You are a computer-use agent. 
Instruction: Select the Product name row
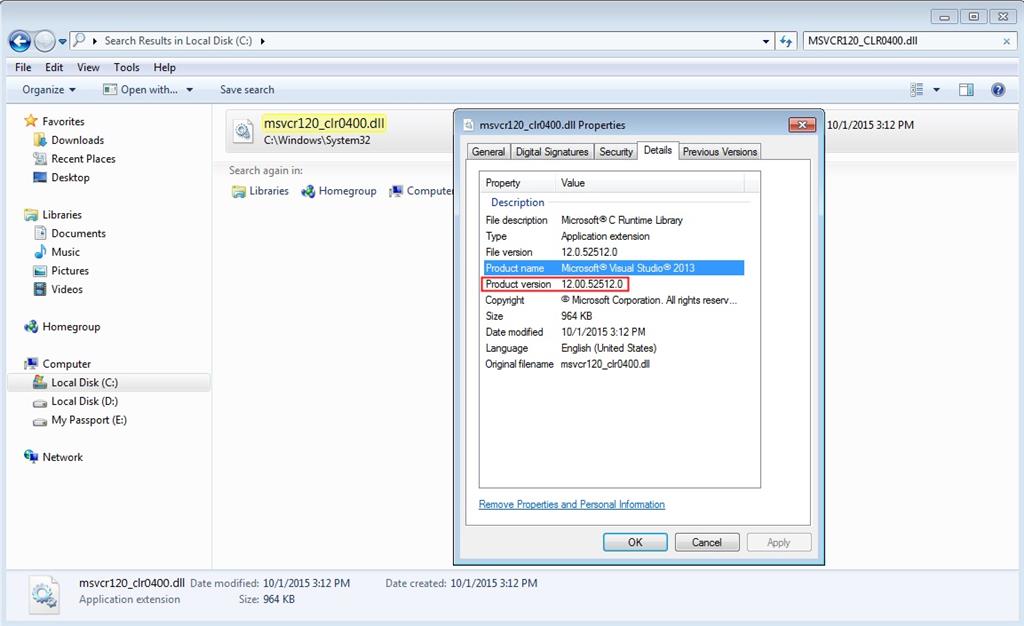coord(614,268)
